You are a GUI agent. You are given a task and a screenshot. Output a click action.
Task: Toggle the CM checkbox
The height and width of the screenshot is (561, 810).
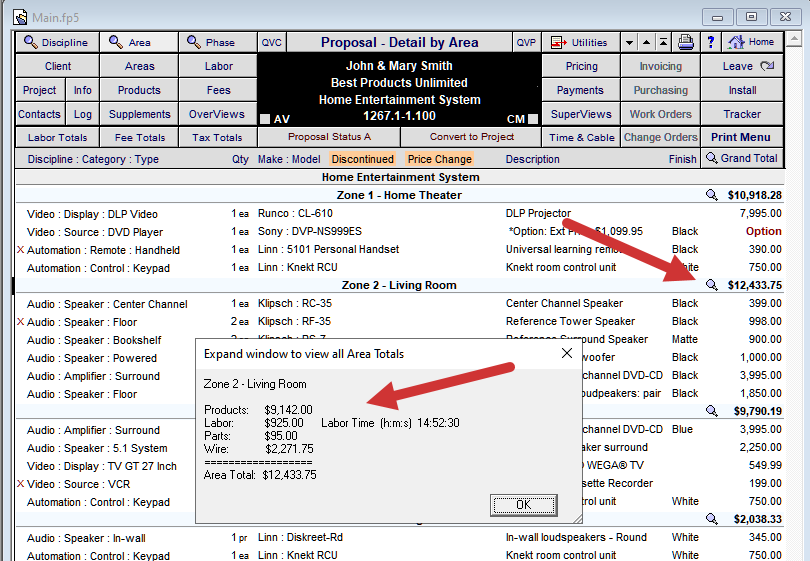click(533, 119)
